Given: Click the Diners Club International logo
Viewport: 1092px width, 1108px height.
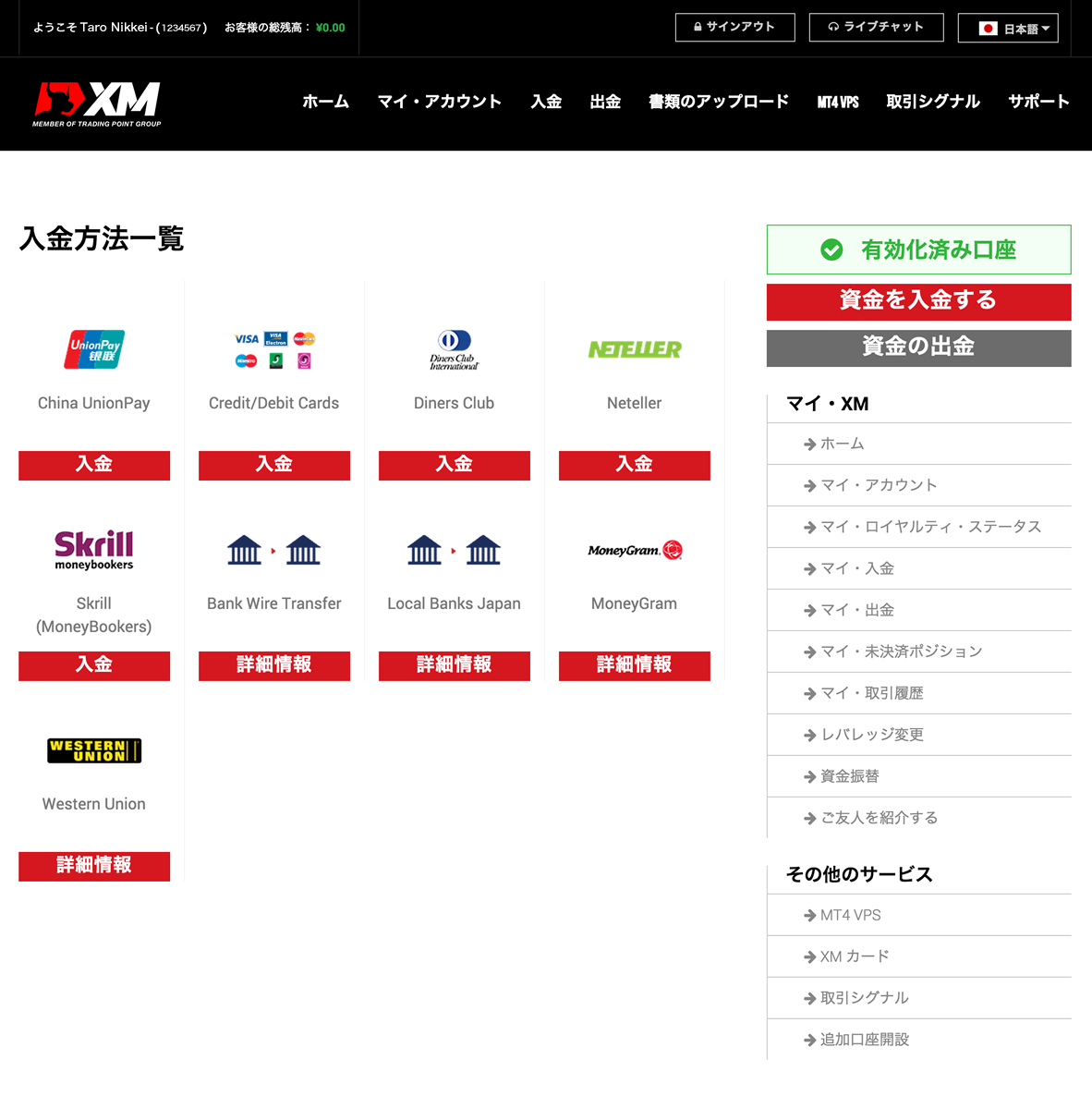Looking at the screenshot, I should click(454, 350).
